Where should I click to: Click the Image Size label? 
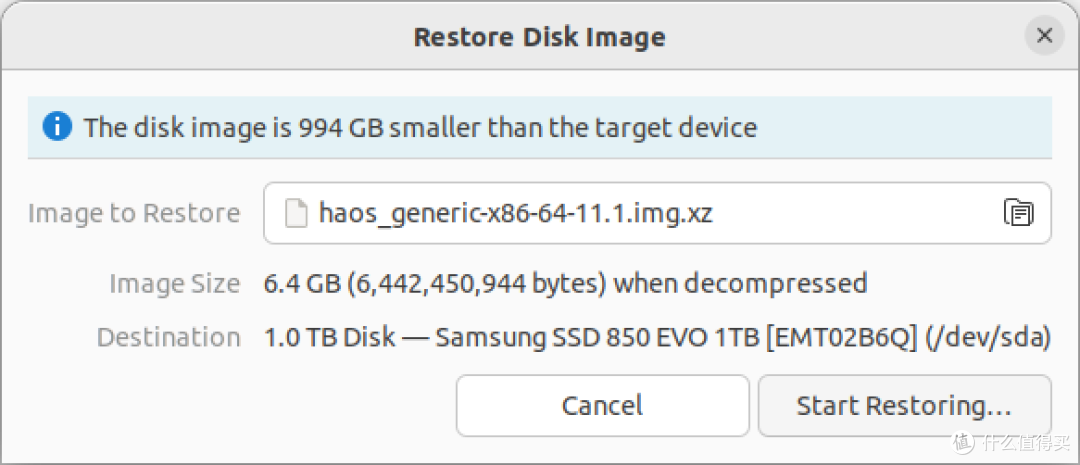pyautogui.click(x=175, y=283)
